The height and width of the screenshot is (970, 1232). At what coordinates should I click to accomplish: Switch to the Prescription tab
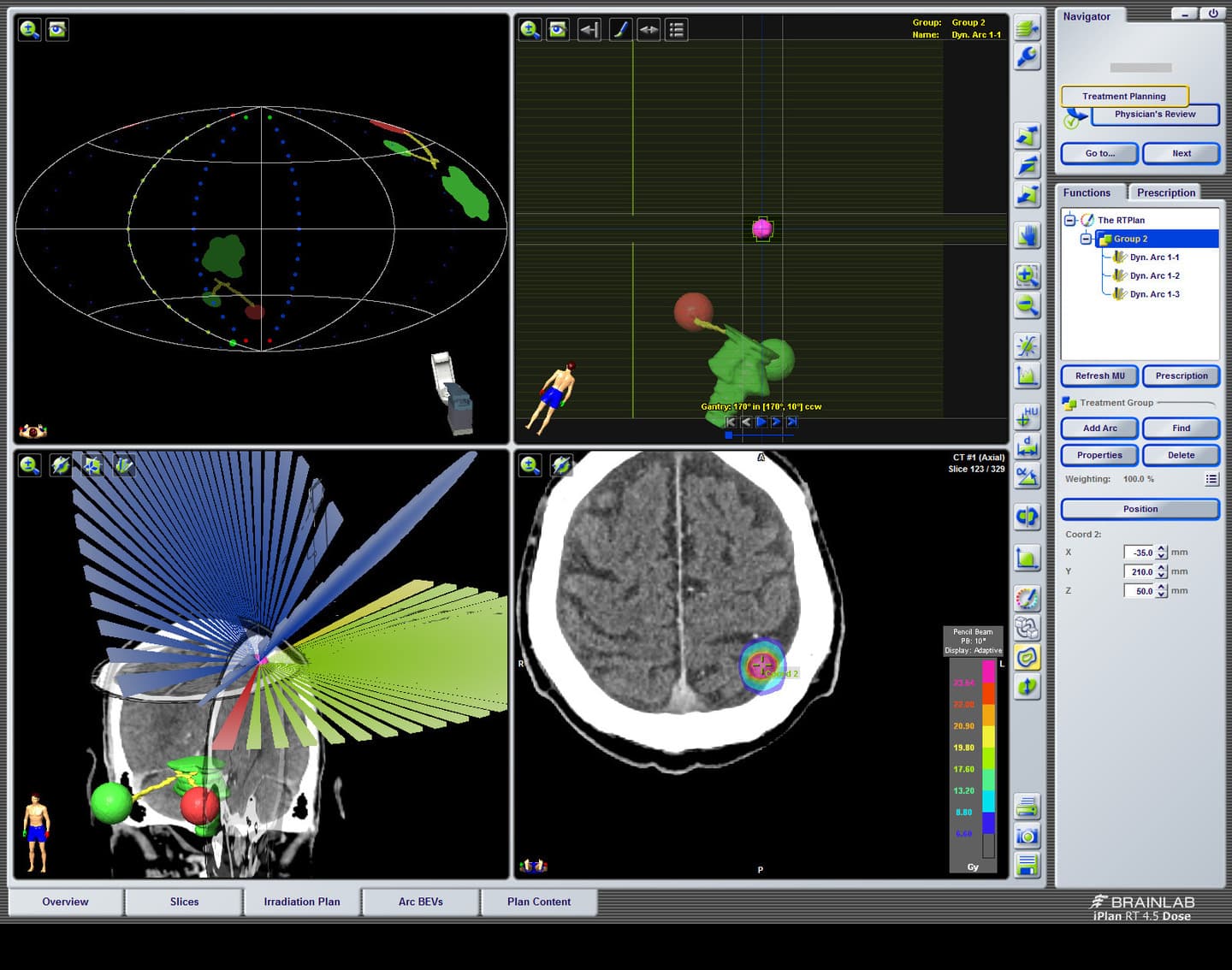click(1165, 193)
